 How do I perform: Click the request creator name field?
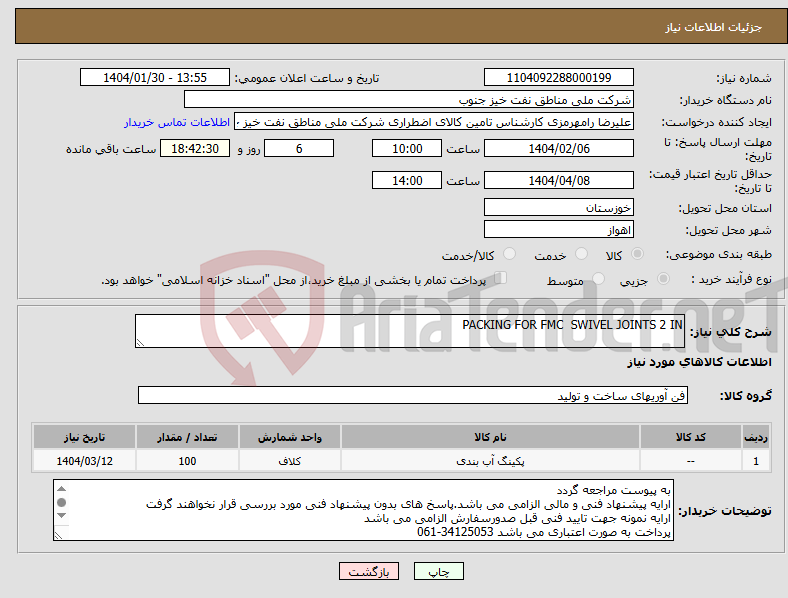(434, 122)
